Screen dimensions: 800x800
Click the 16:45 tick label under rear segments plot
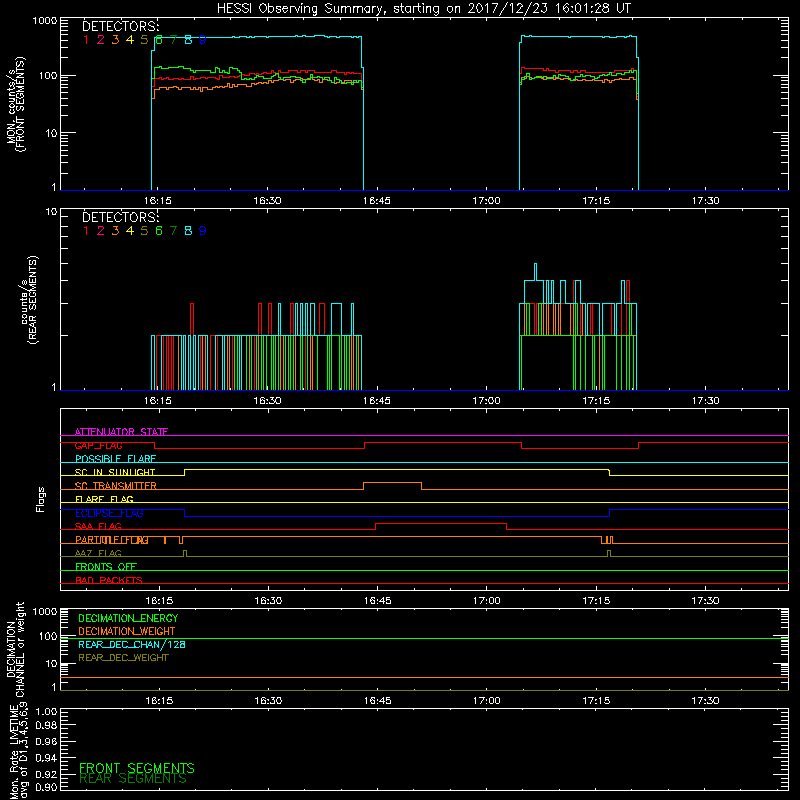377,401
